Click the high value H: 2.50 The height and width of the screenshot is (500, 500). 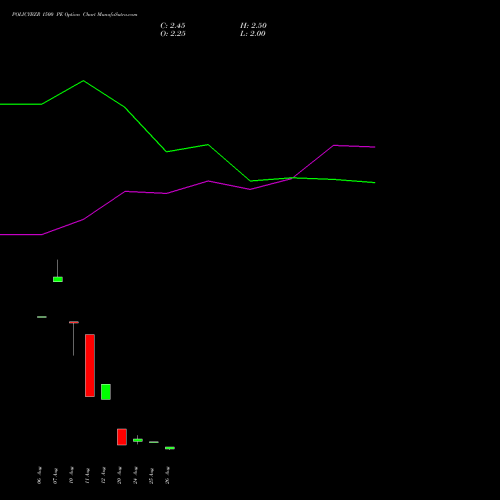tap(253, 26)
